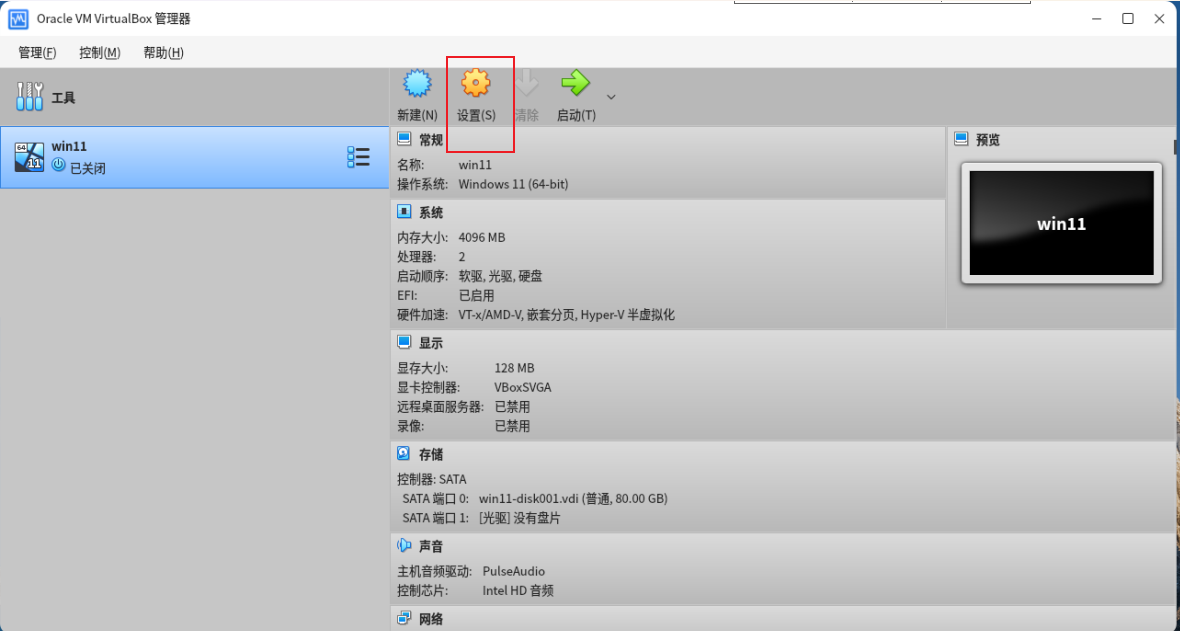Expand the dropdown arrow beside Start button

tap(611, 97)
